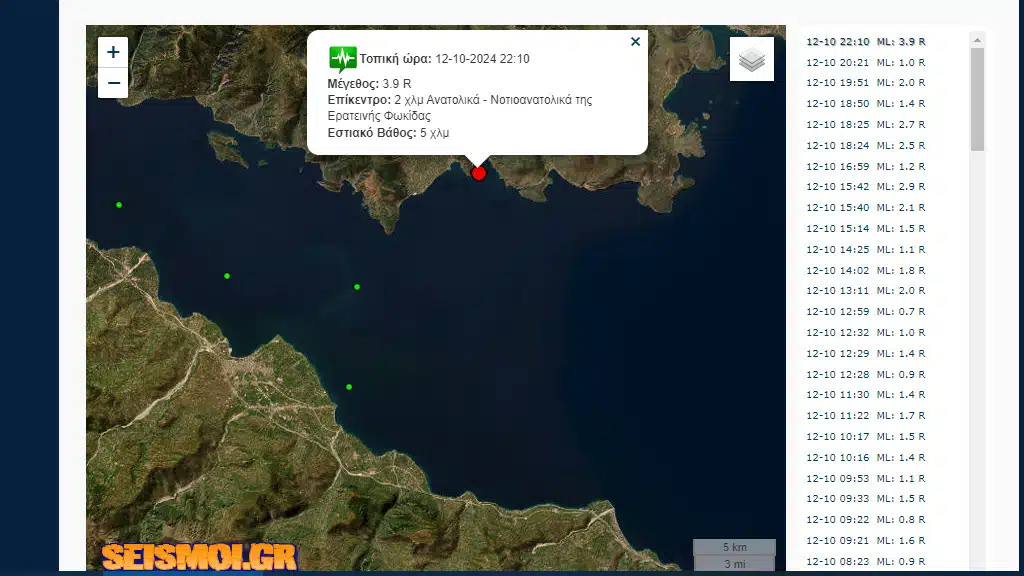The image size is (1024, 576).
Task: Open the map layers selector
Action: point(751,60)
